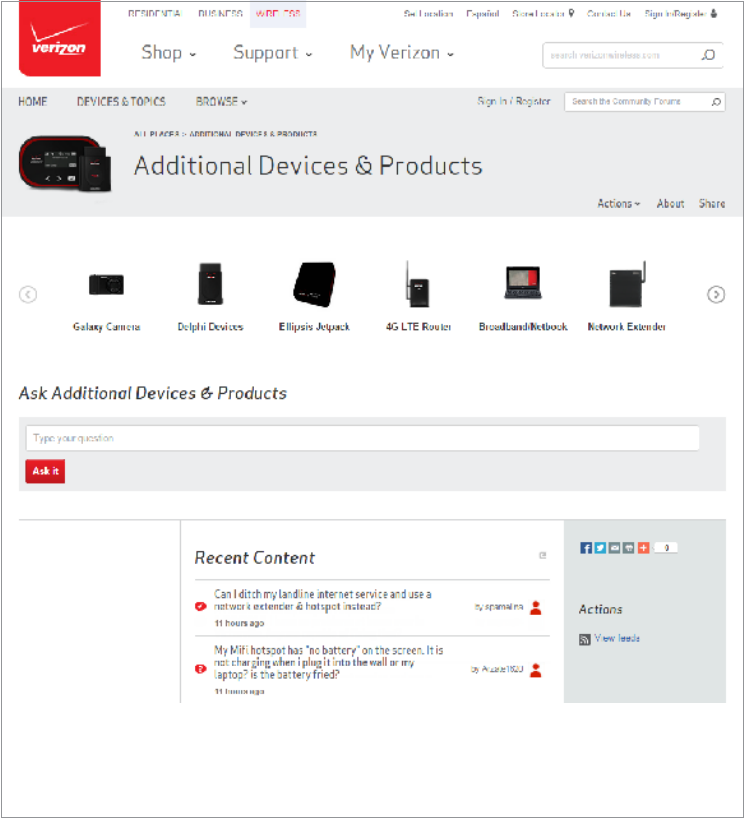Image resolution: width=744 pixels, height=818 pixels.
Task: Expand the BROWSE dropdown
Action: click(221, 102)
